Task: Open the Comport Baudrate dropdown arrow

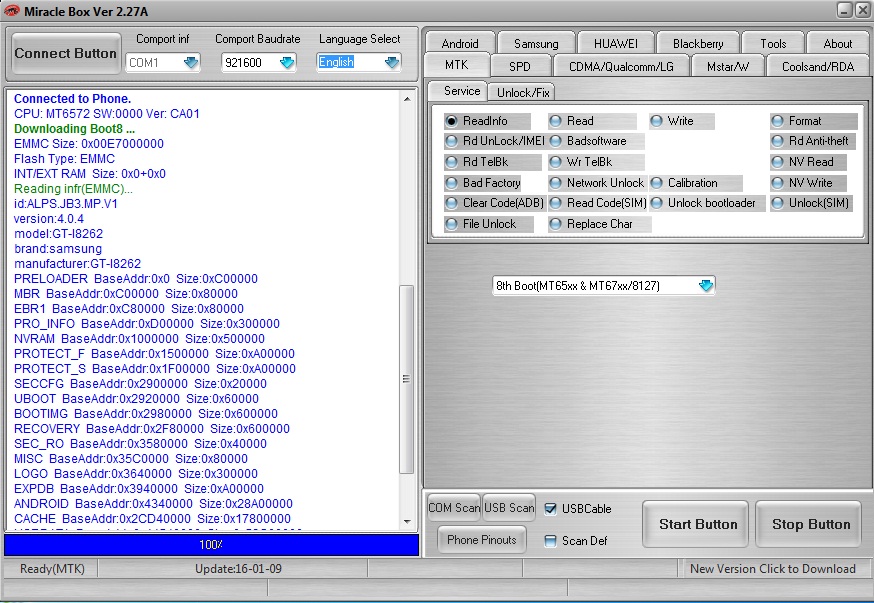Action: point(287,62)
